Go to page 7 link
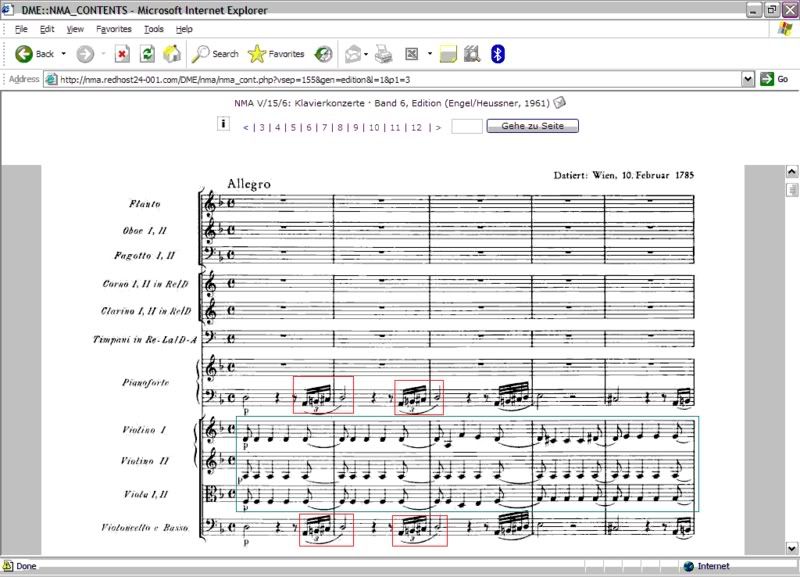The width and height of the screenshot is (800, 577). click(x=324, y=128)
